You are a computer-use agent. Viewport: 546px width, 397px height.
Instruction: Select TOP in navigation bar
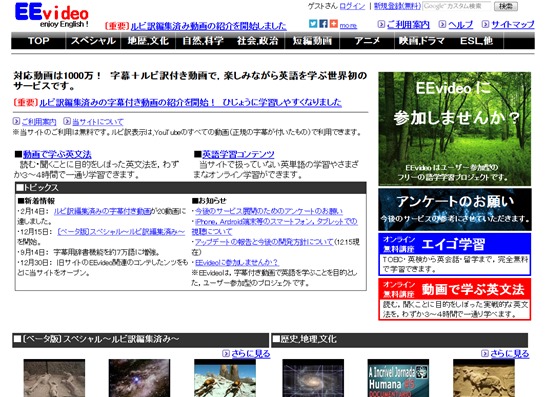(x=38, y=41)
